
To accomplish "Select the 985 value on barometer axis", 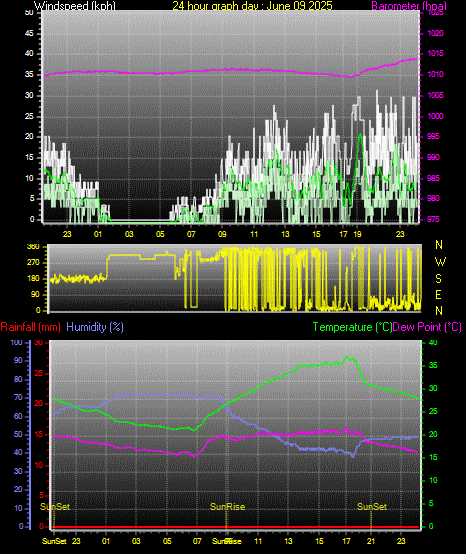I will click(433, 178).
